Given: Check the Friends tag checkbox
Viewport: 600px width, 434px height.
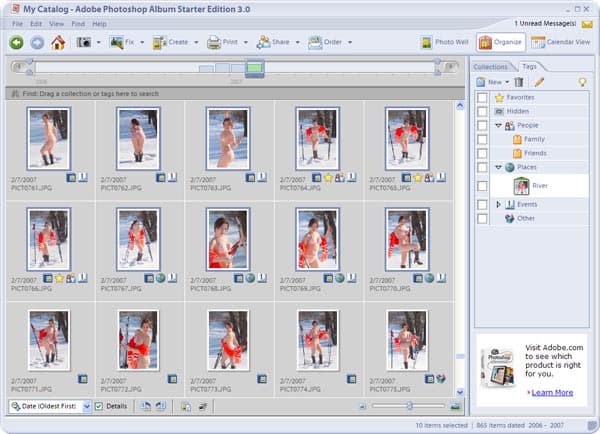Looking at the screenshot, I should click(482, 153).
